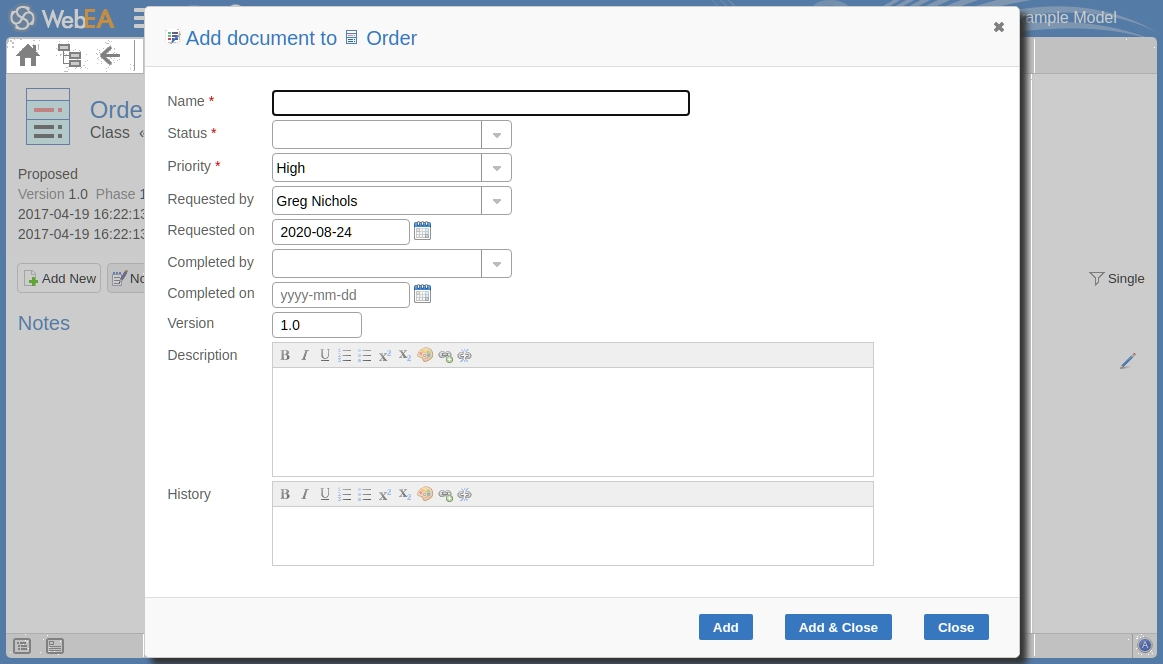Insert bullet list in History editor
The width and height of the screenshot is (1163, 664).
(x=365, y=494)
